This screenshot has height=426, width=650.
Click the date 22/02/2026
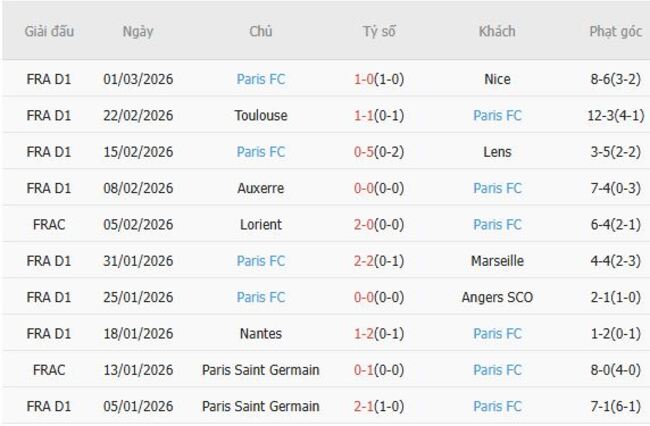[x=138, y=116]
